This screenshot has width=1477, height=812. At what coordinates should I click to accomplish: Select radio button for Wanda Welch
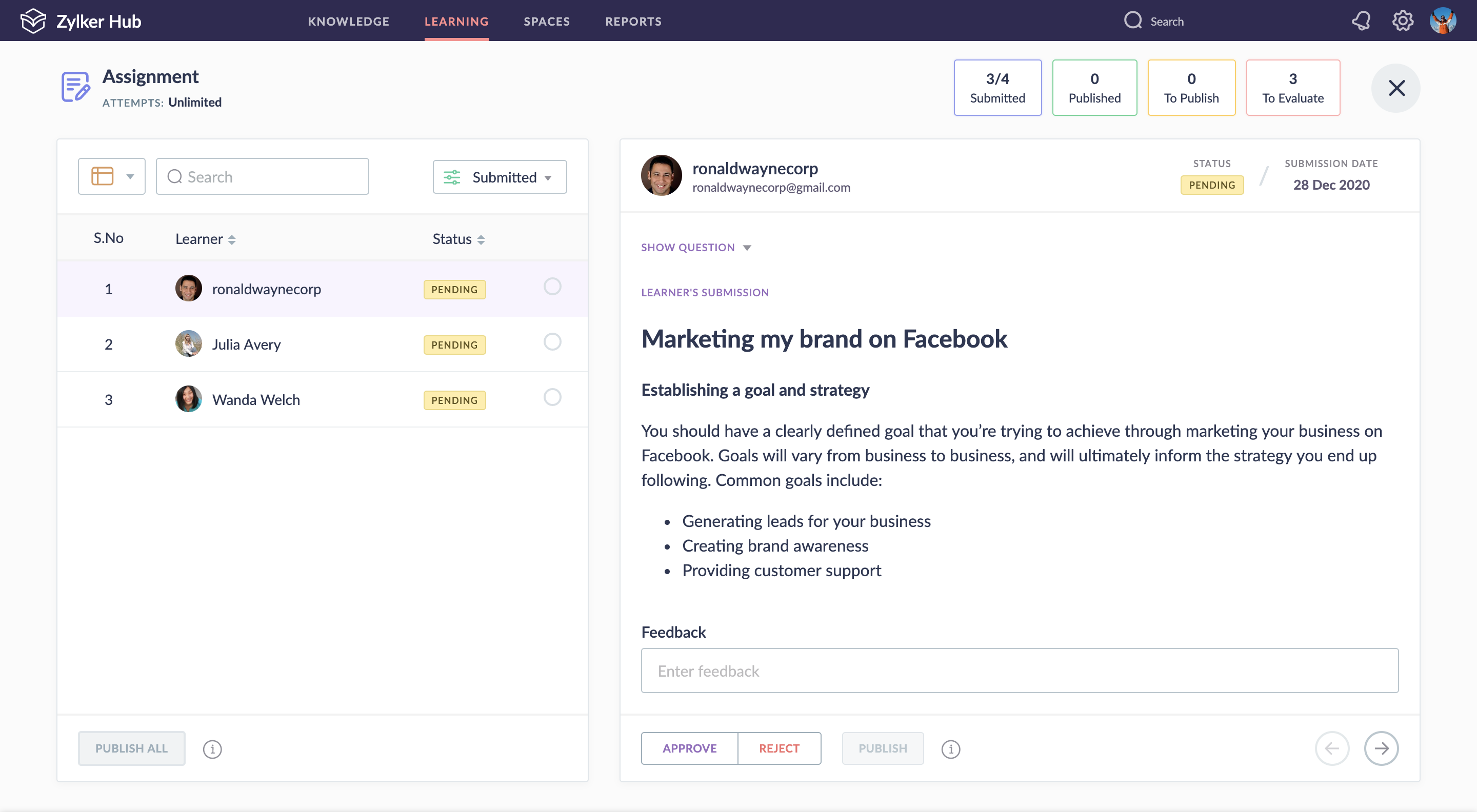pos(552,397)
